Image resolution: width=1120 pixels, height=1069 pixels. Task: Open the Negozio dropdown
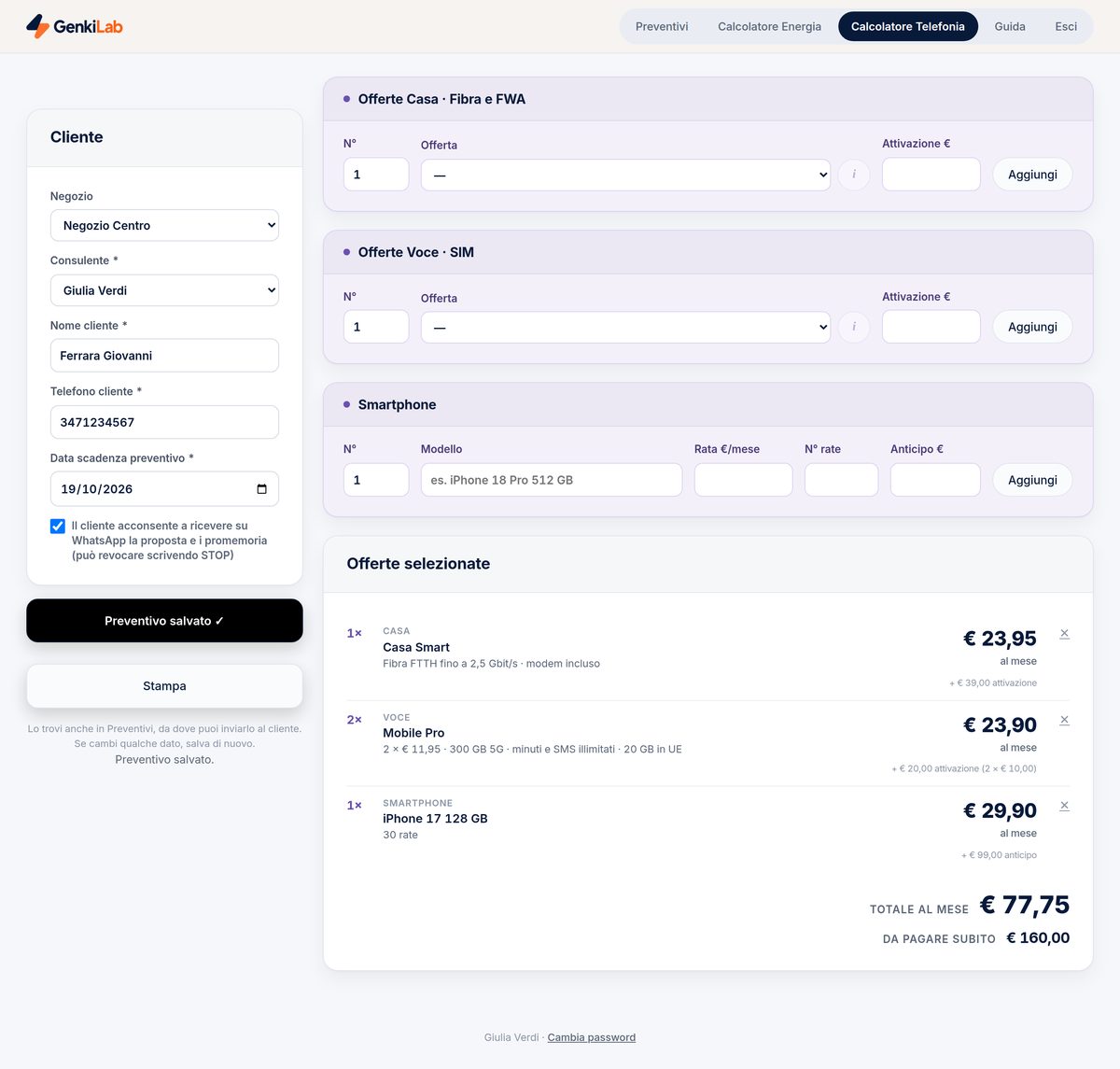tap(164, 225)
